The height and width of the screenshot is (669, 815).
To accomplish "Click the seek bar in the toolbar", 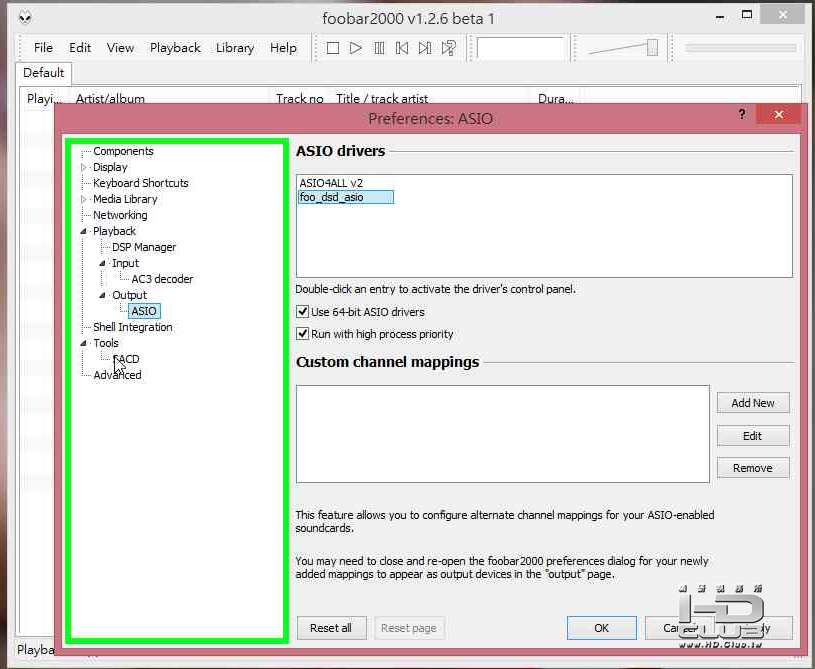I will click(741, 48).
